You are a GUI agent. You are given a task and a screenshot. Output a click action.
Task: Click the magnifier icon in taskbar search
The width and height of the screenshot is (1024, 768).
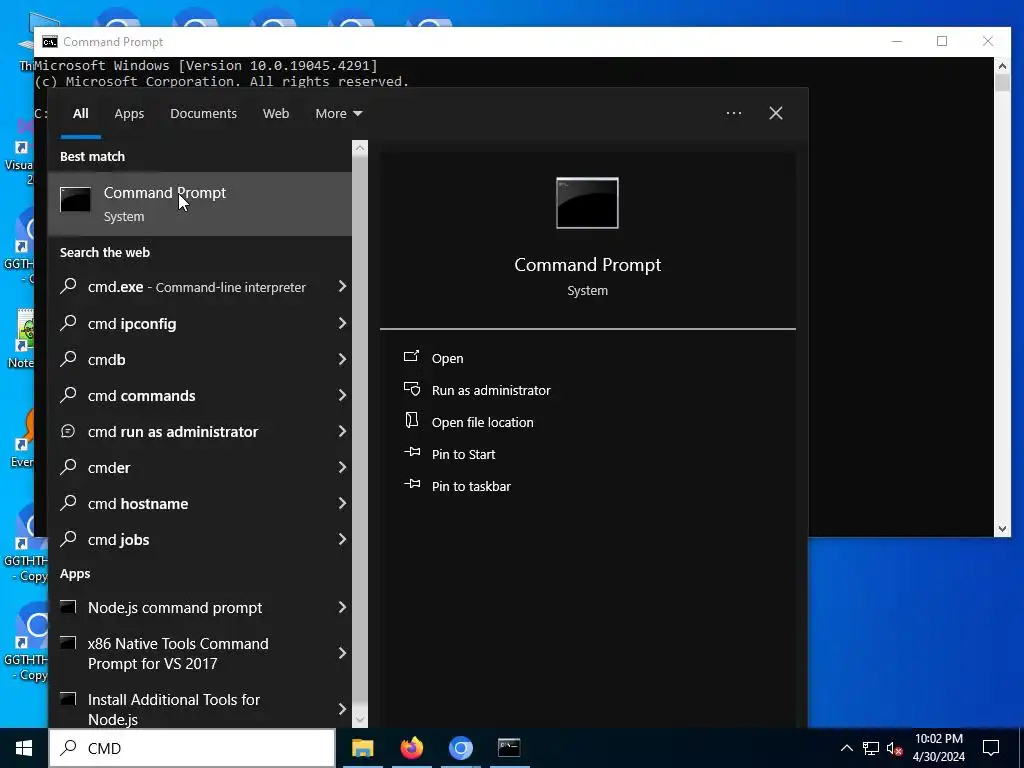coord(68,748)
